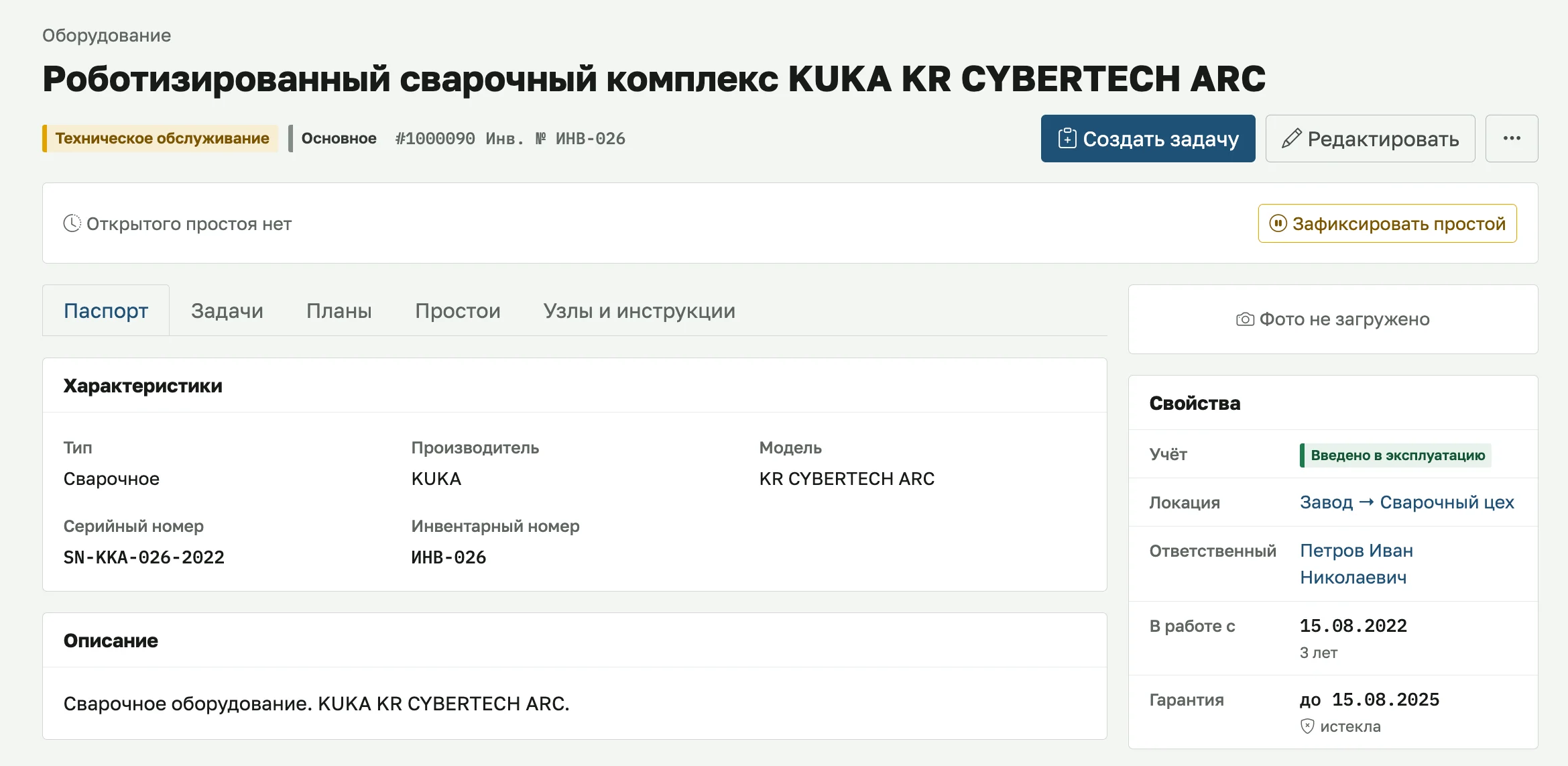This screenshot has width=1568, height=766.
Task: Click model value KR CYBERTECH ARC
Action: tap(847, 479)
